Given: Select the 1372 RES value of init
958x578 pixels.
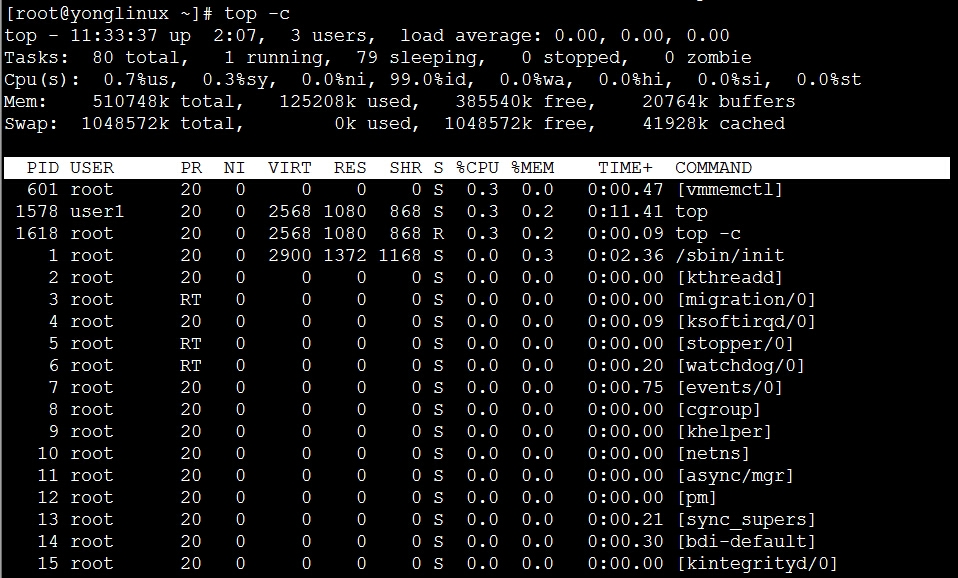Looking at the screenshot, I should click(345, 255).
